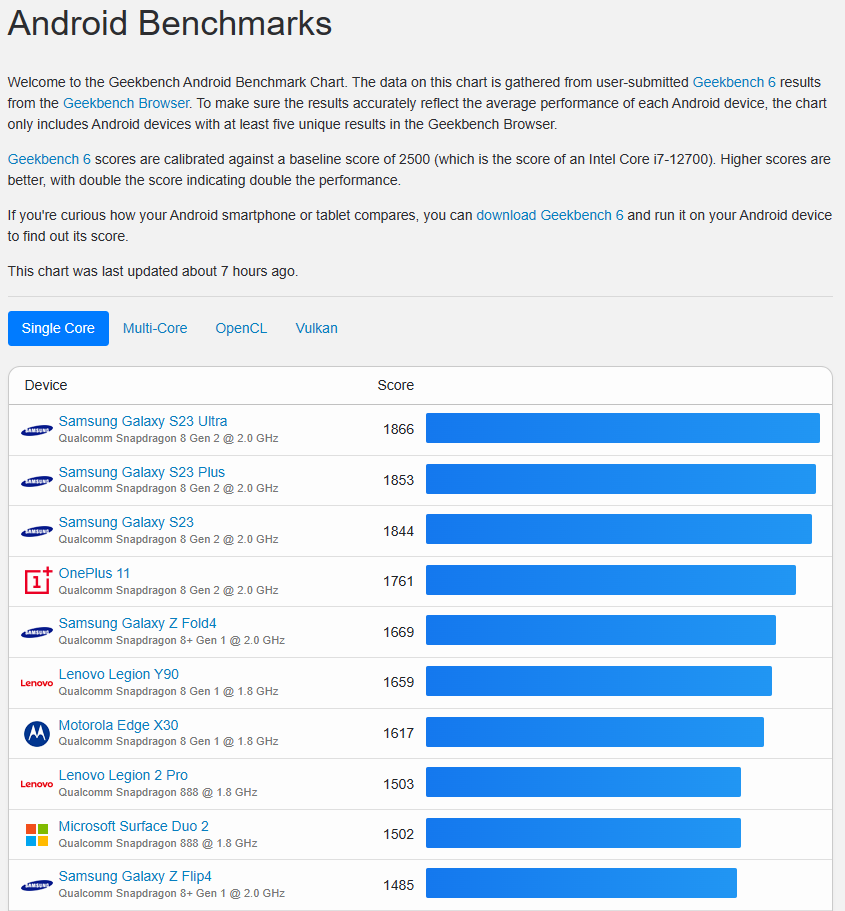Click Samsung logo beside Galaxy S23 Ultra

pyautogui.click(x=37, y=431)
